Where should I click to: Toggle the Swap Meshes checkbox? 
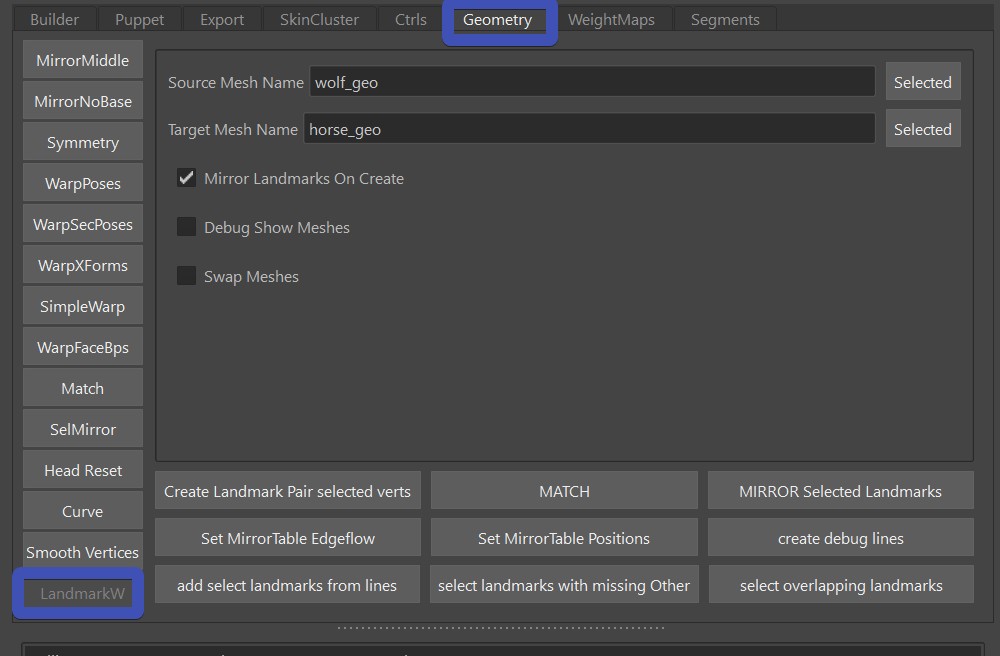187,276
